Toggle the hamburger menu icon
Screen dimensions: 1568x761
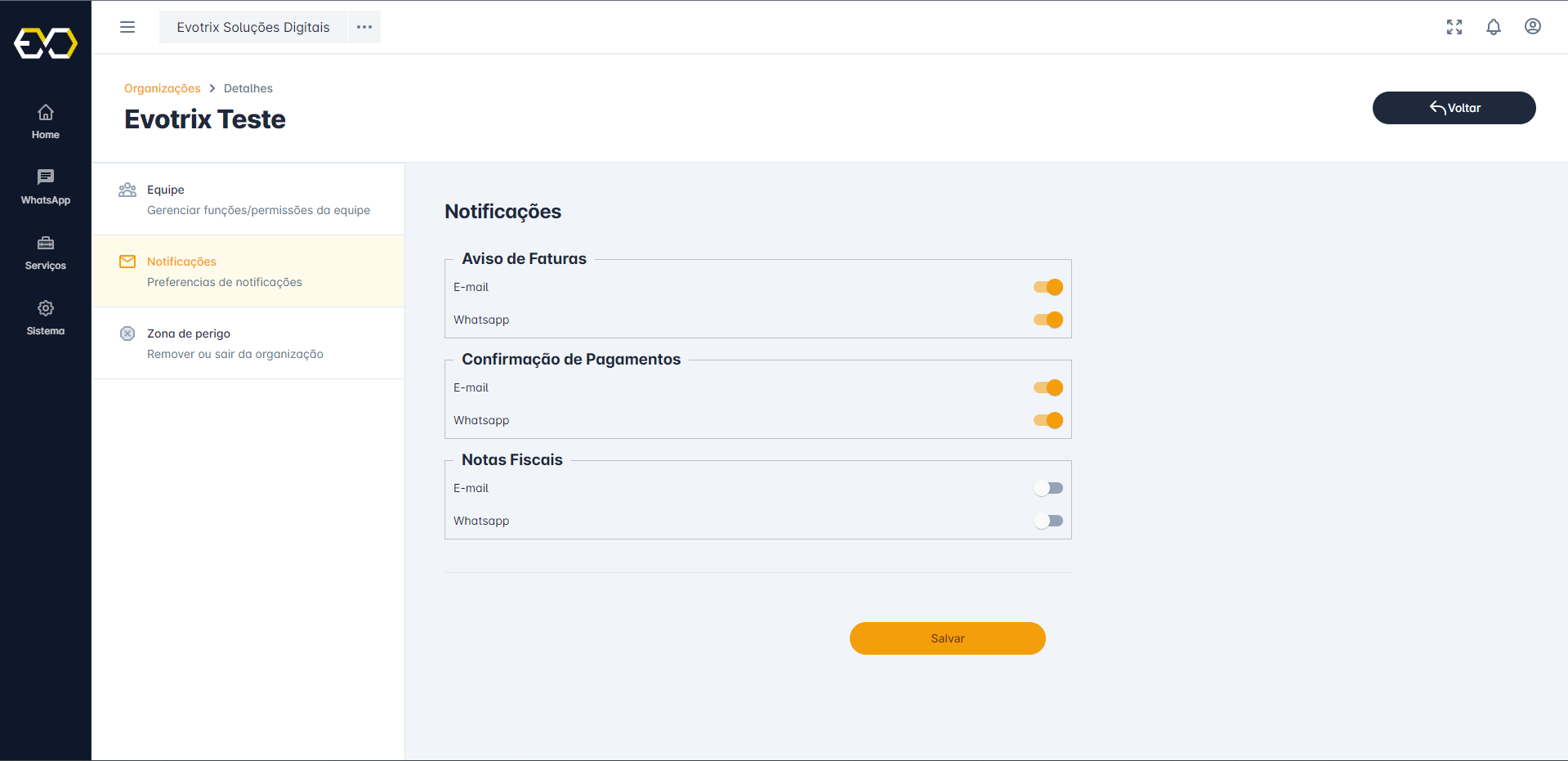(x=127, y=27)
